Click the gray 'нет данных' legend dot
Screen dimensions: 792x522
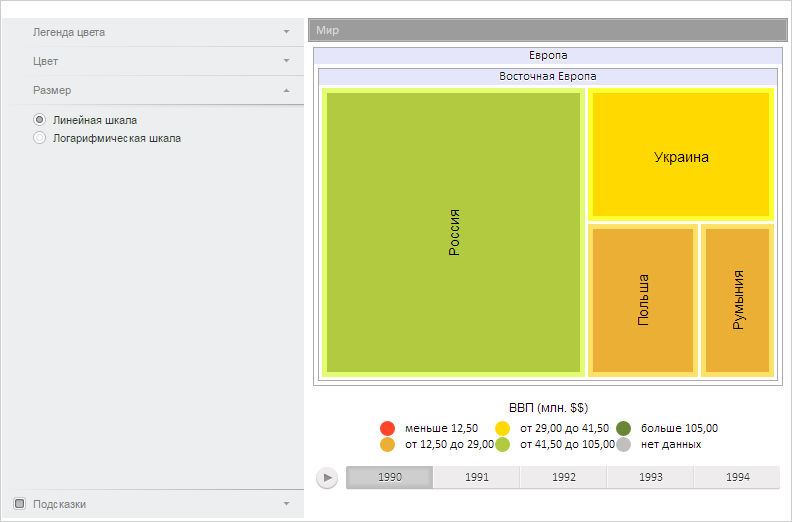624,444
